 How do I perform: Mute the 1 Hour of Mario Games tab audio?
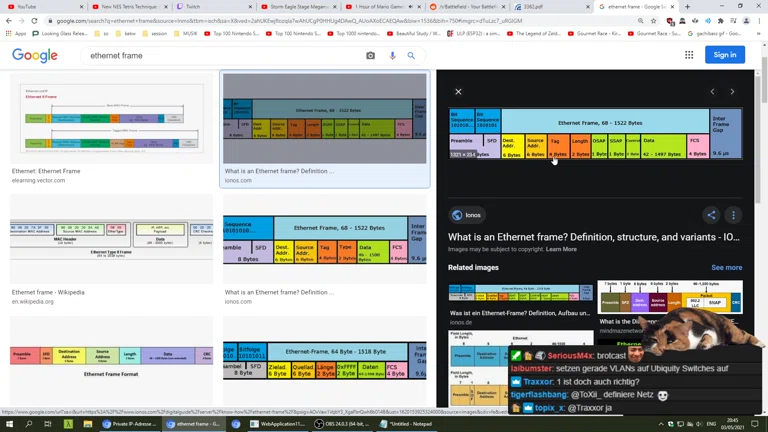point(410,7)
